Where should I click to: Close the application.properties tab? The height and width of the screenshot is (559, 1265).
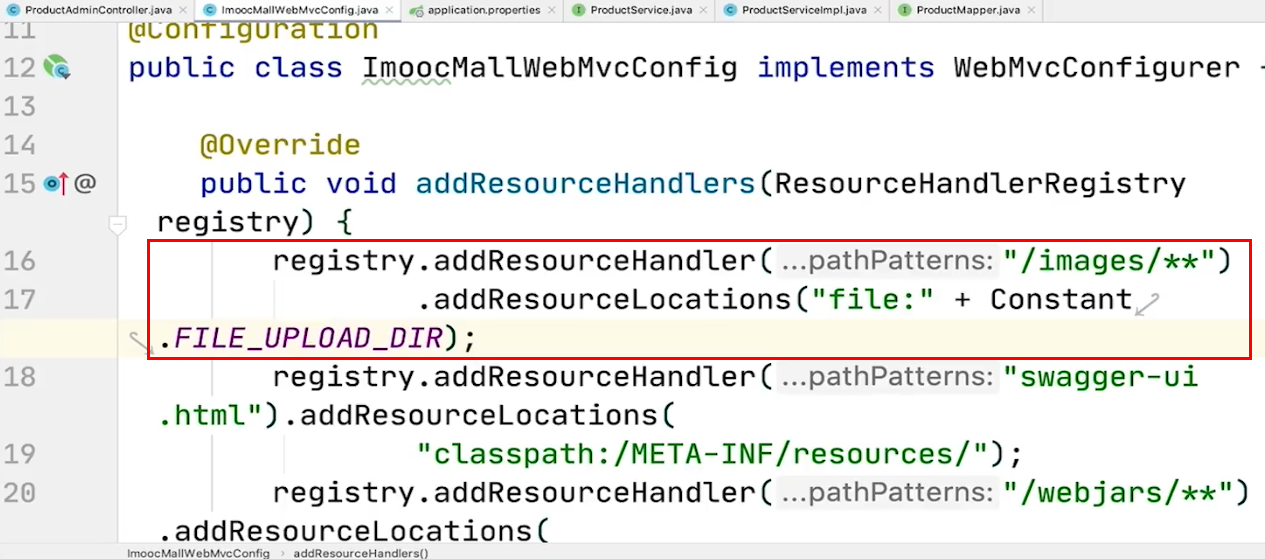click(x=553, y=10)
